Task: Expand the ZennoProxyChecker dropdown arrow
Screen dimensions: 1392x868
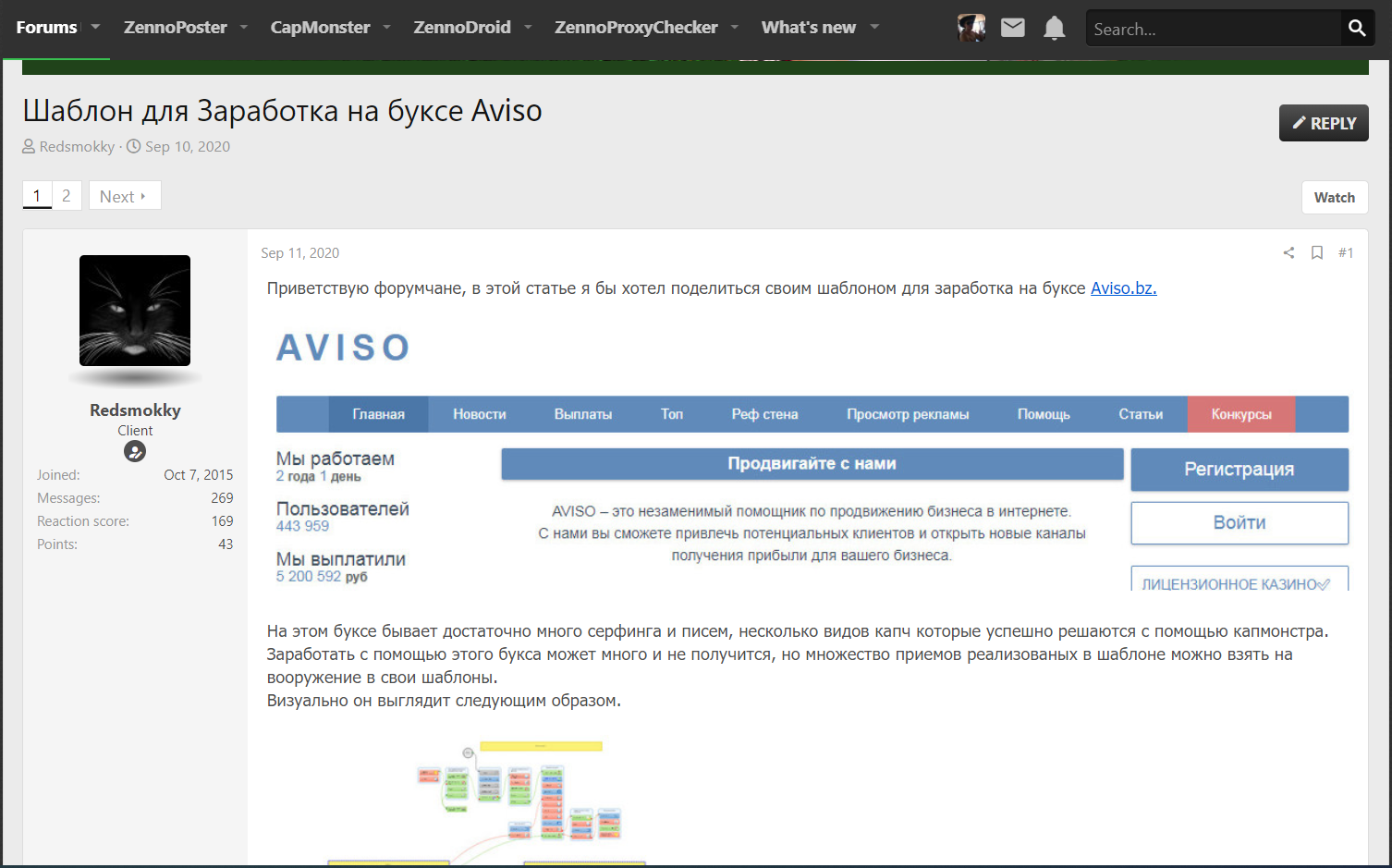Action: click(735, 28)
